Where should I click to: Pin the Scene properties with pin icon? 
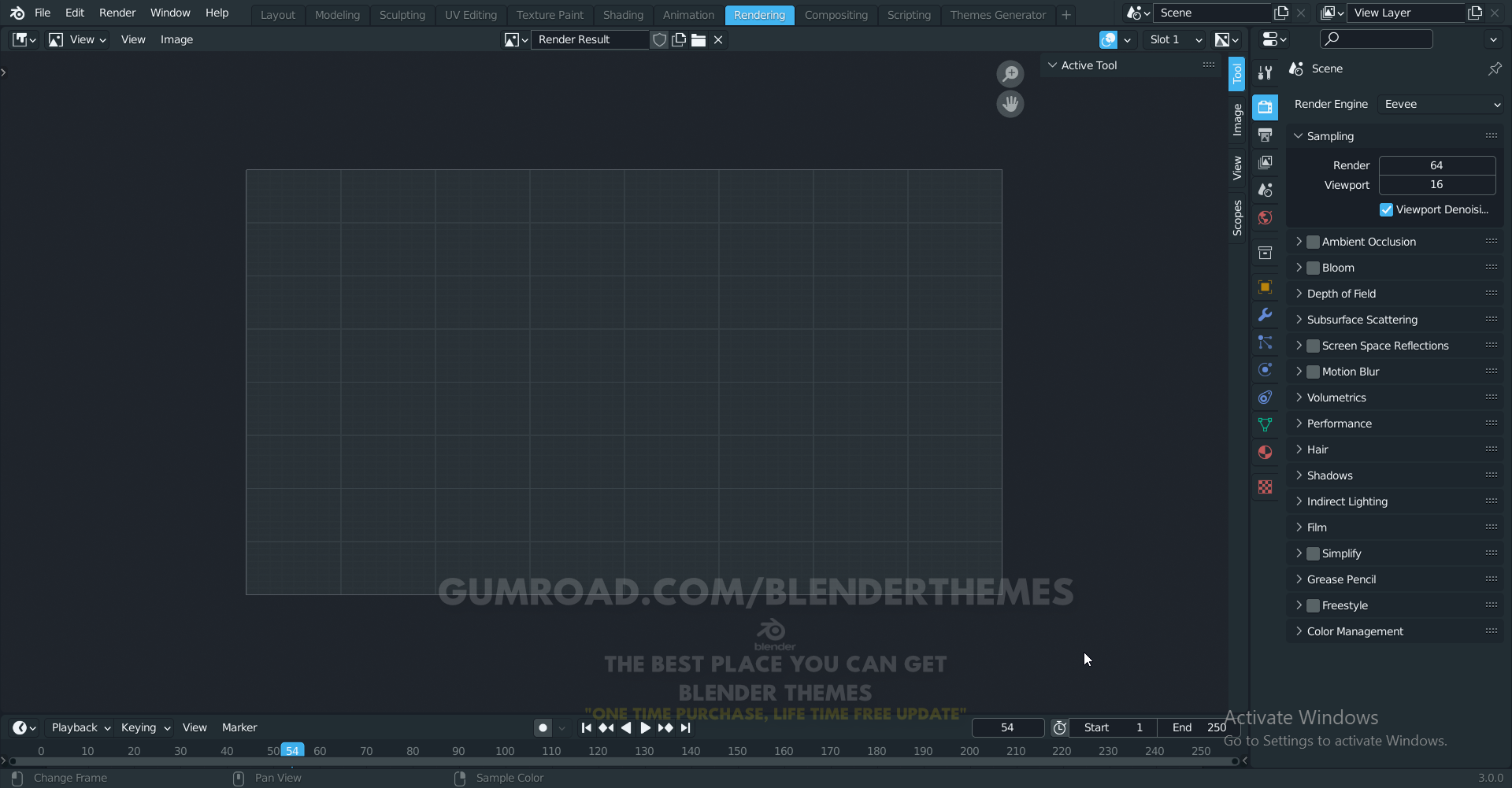[1494, 69]
